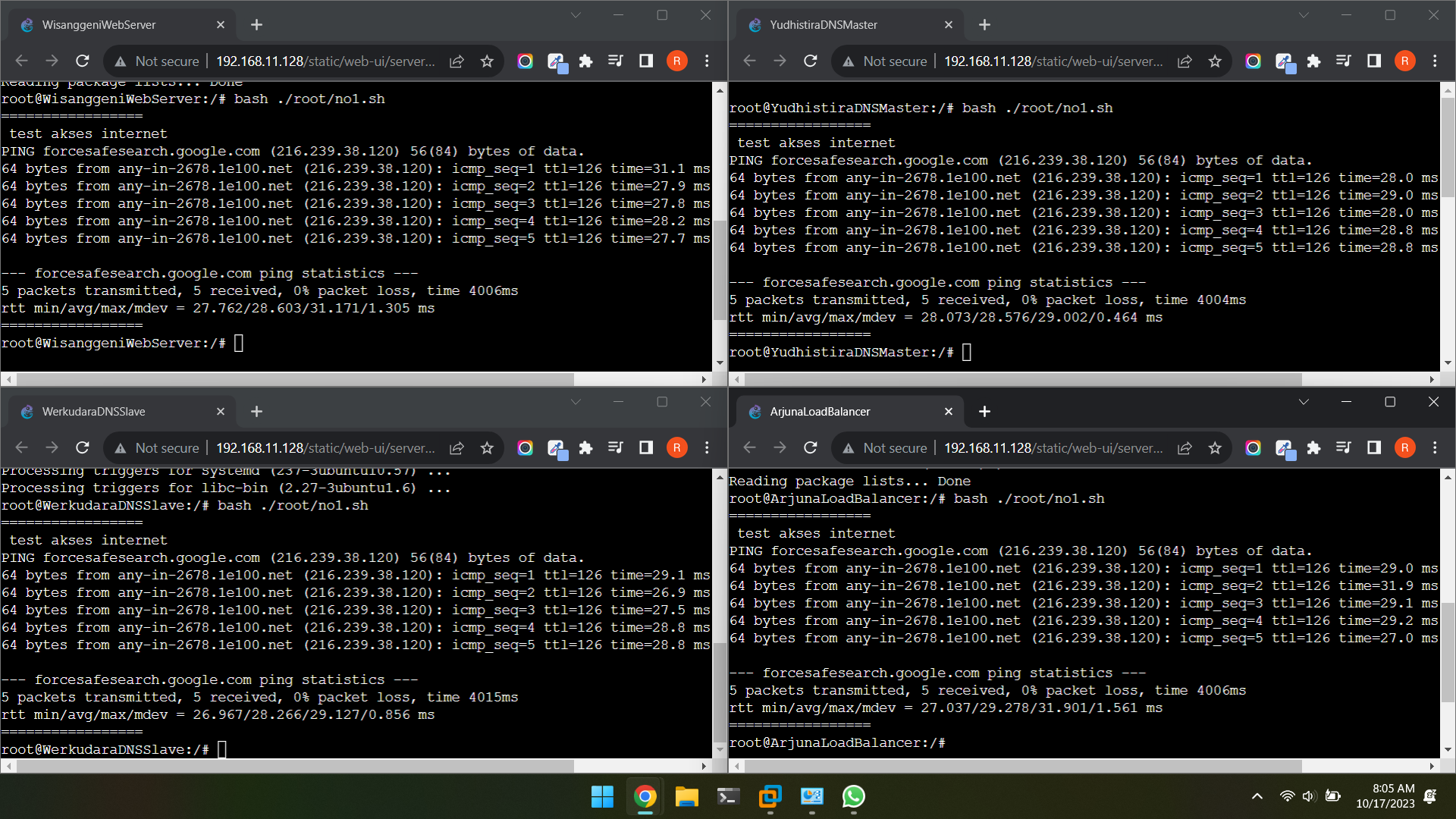
Task: Bookmark the YudhistiraDNSMaster page with the star icon
Action: 1215,61
